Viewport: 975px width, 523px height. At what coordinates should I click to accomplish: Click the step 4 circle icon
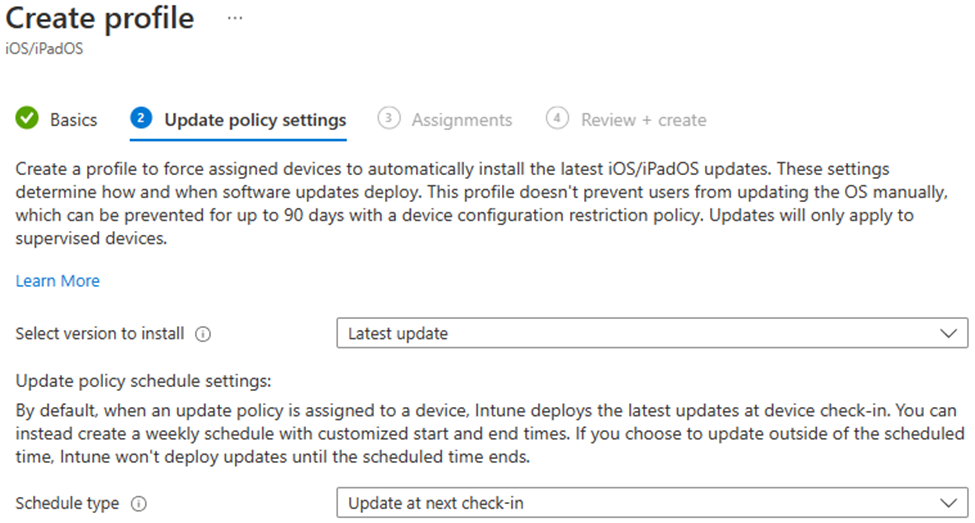click(x=557, y=118)
